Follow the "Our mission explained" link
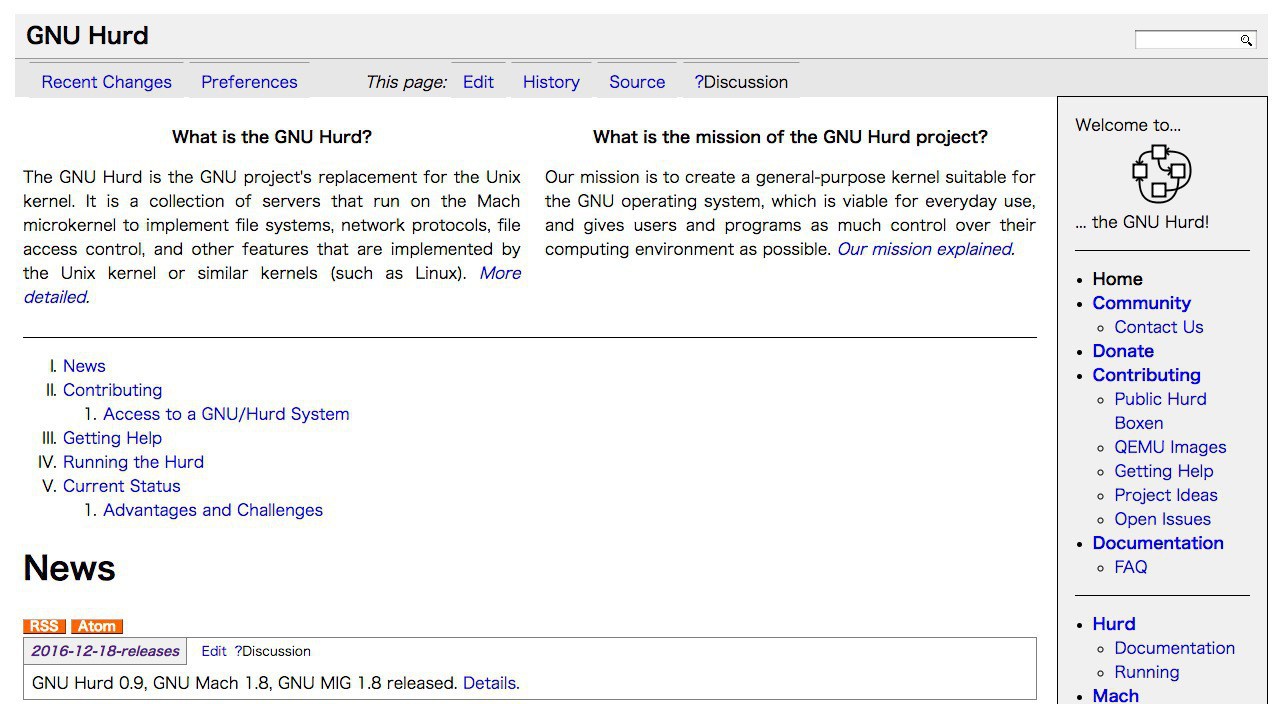The height and width of the screenshot is (704, 1279). point(924,249)
